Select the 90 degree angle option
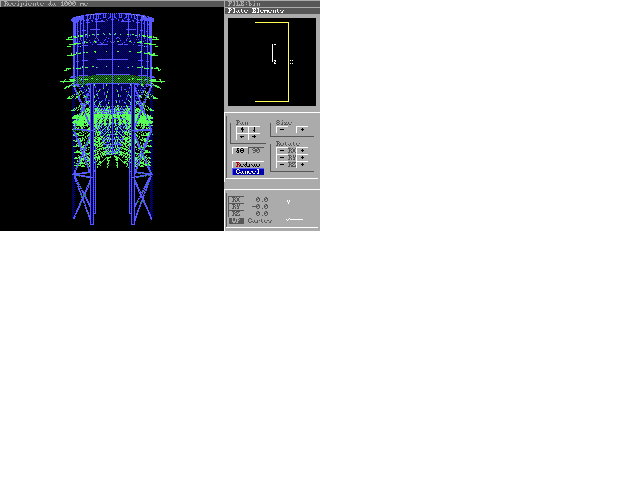Screen dimensions: 640x480 point(256,151)
